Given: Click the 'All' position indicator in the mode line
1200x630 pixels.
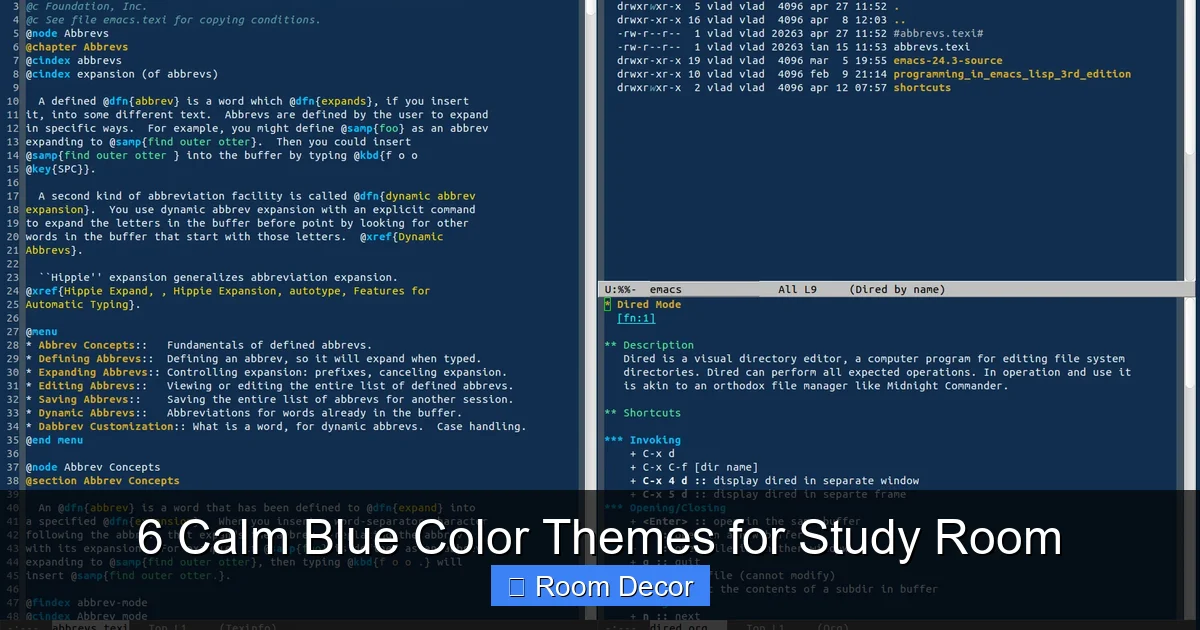Looking at the screenshot, I should coord(787,290).
